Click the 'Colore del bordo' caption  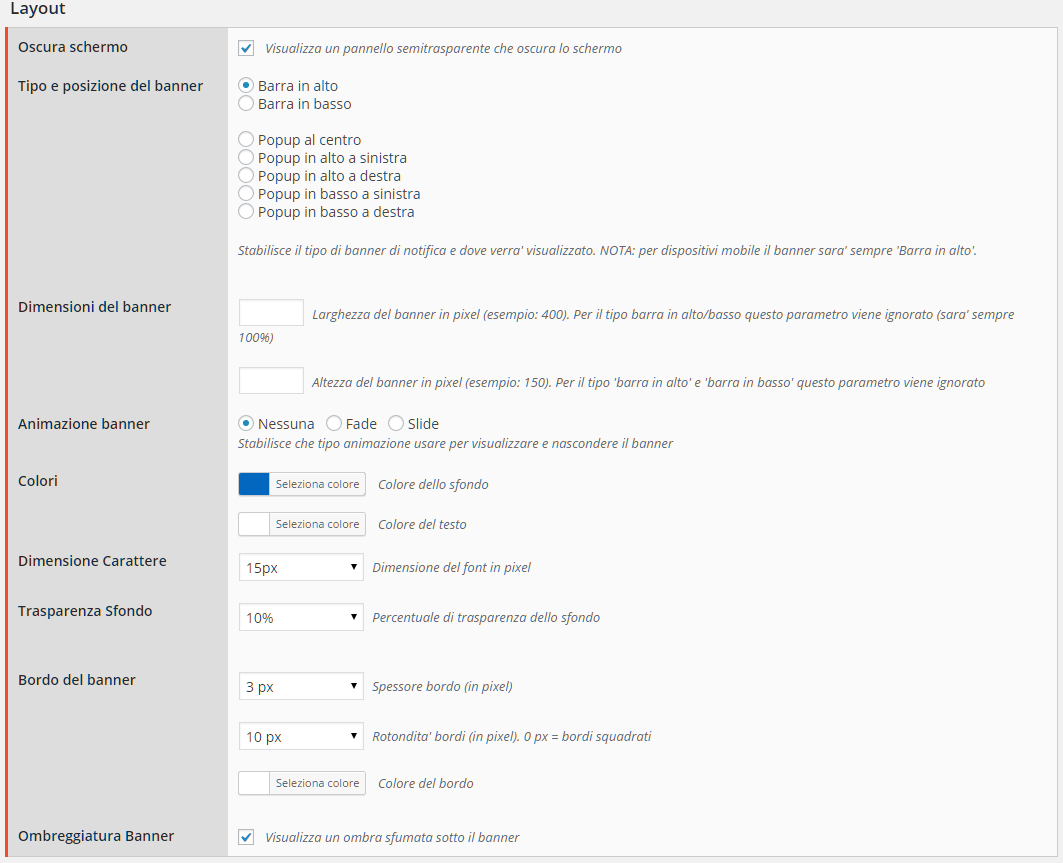[426, 784]
